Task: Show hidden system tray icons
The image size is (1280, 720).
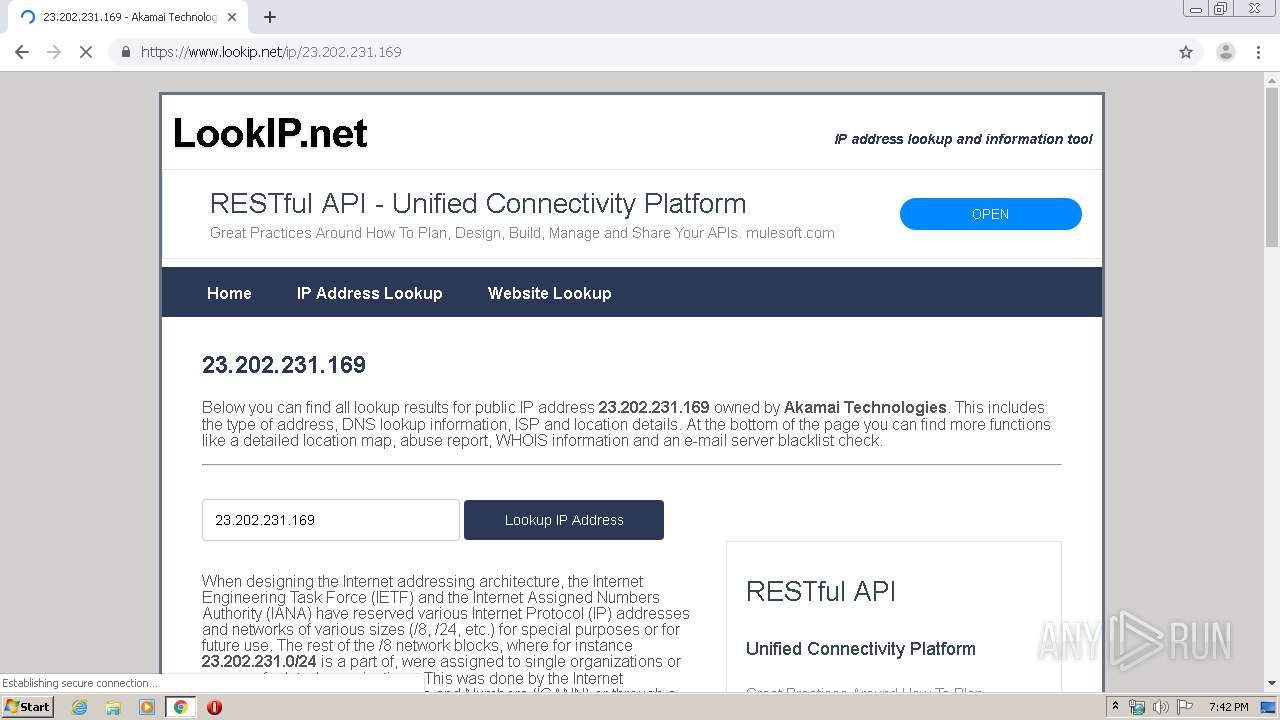Action: click(1115, 707)
